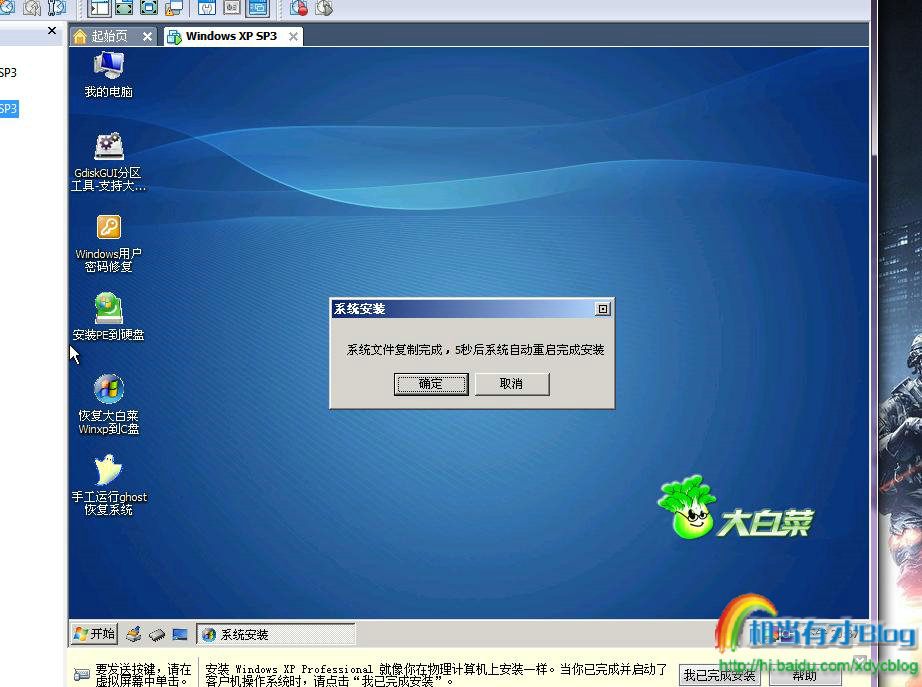Viewport: 922px width, 687px height.
Task: Click the highlighted multi-window toolbar icon
Action: coord(258,8)
